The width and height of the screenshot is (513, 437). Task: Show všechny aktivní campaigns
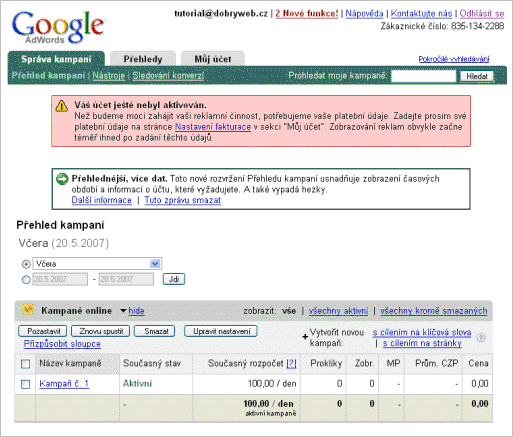tap(338, 311)
